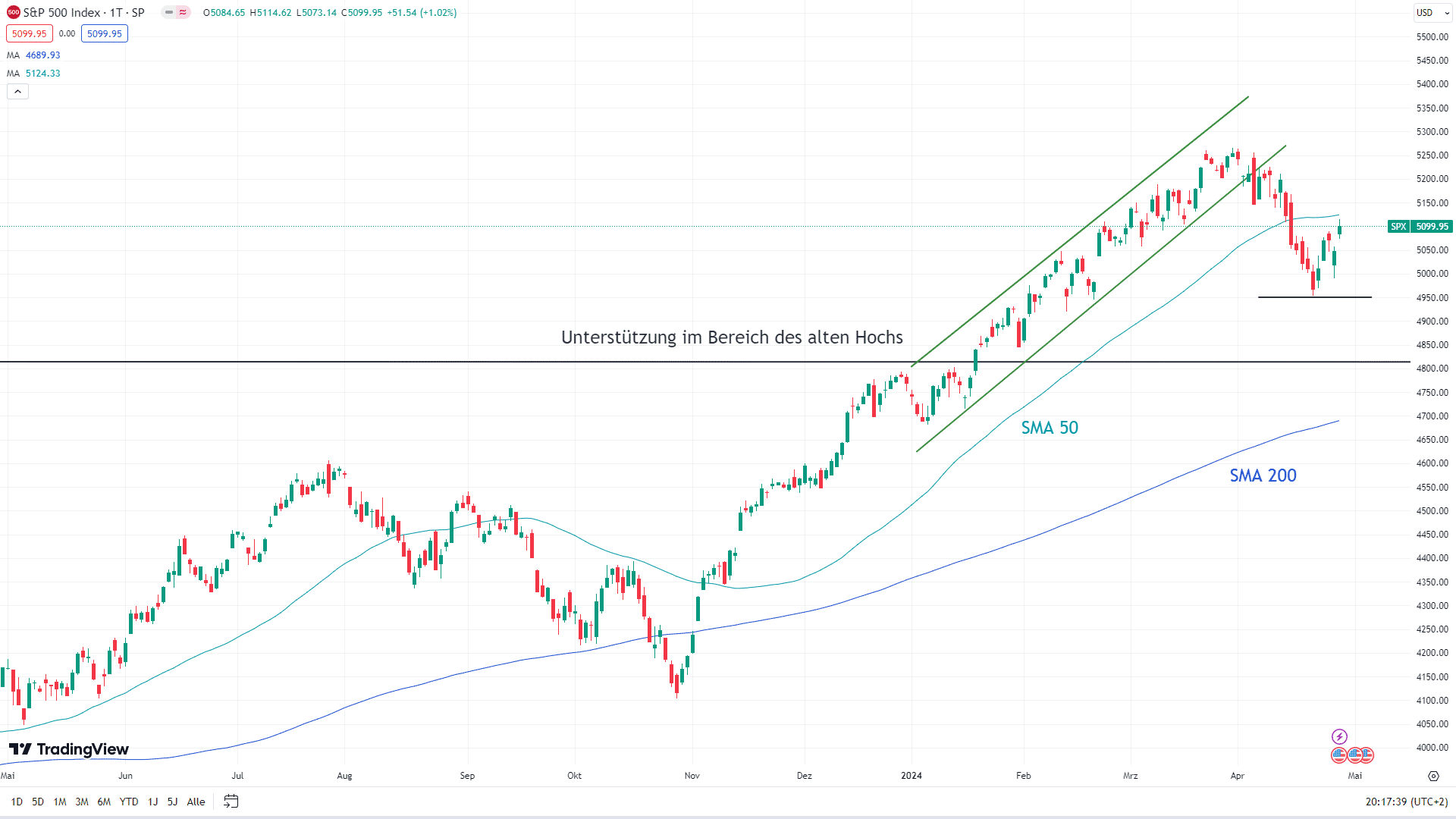Collapse the indicator legend with the chevron
This screenshot has width=1456, height=819.
click(x=18, y=91)
